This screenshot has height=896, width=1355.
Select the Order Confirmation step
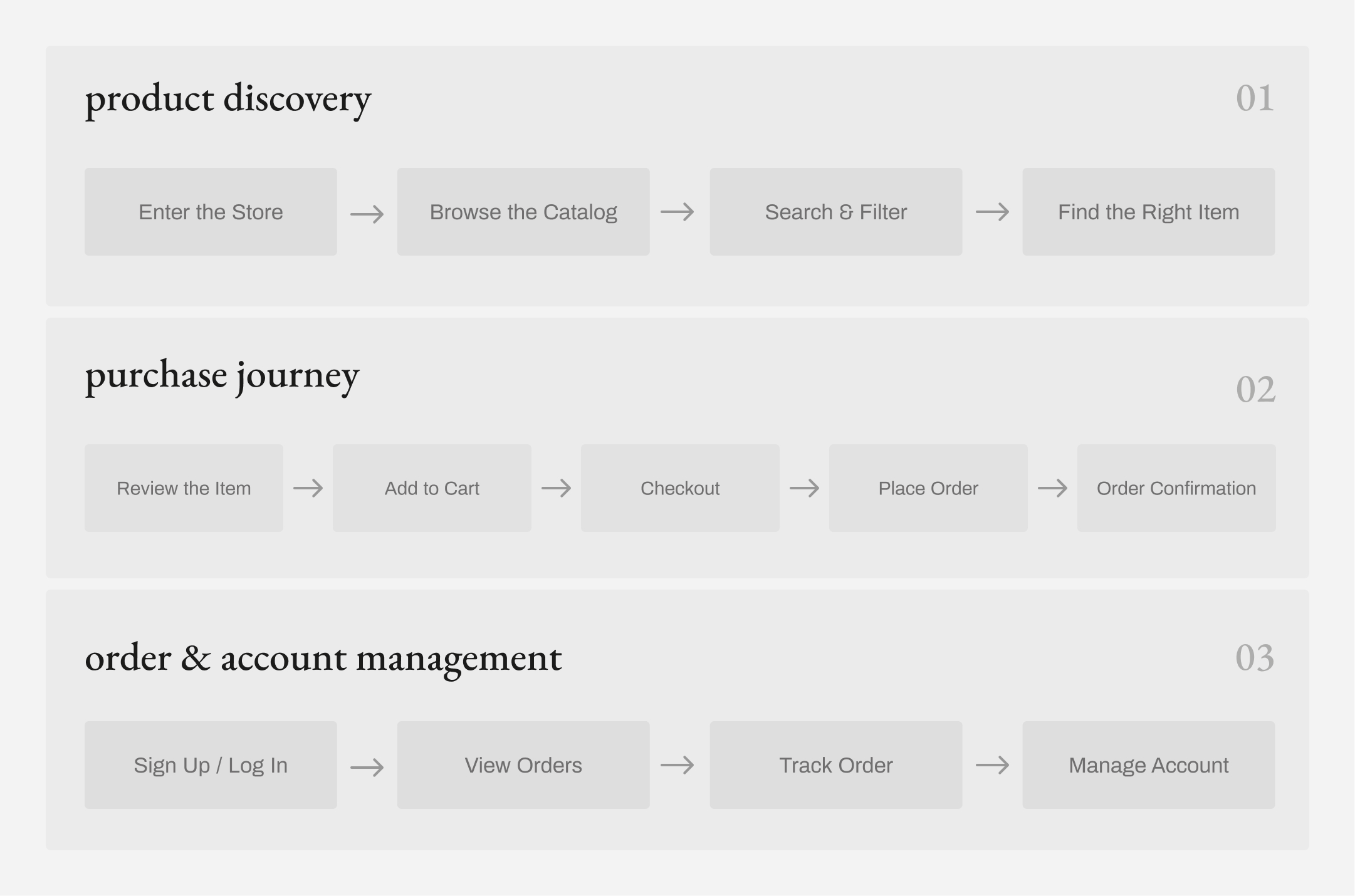1176,488
